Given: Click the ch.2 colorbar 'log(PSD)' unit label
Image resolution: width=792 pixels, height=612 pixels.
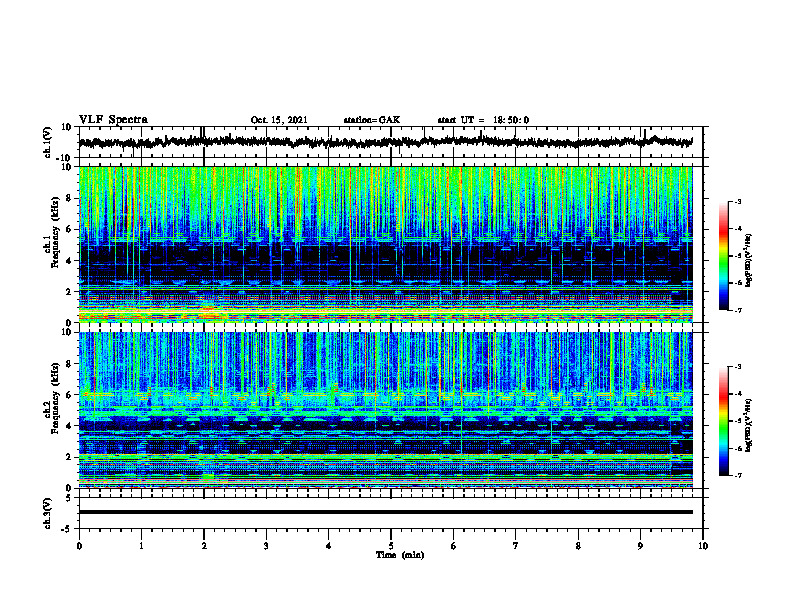Looking at the screenshot, I should (749, 426).
